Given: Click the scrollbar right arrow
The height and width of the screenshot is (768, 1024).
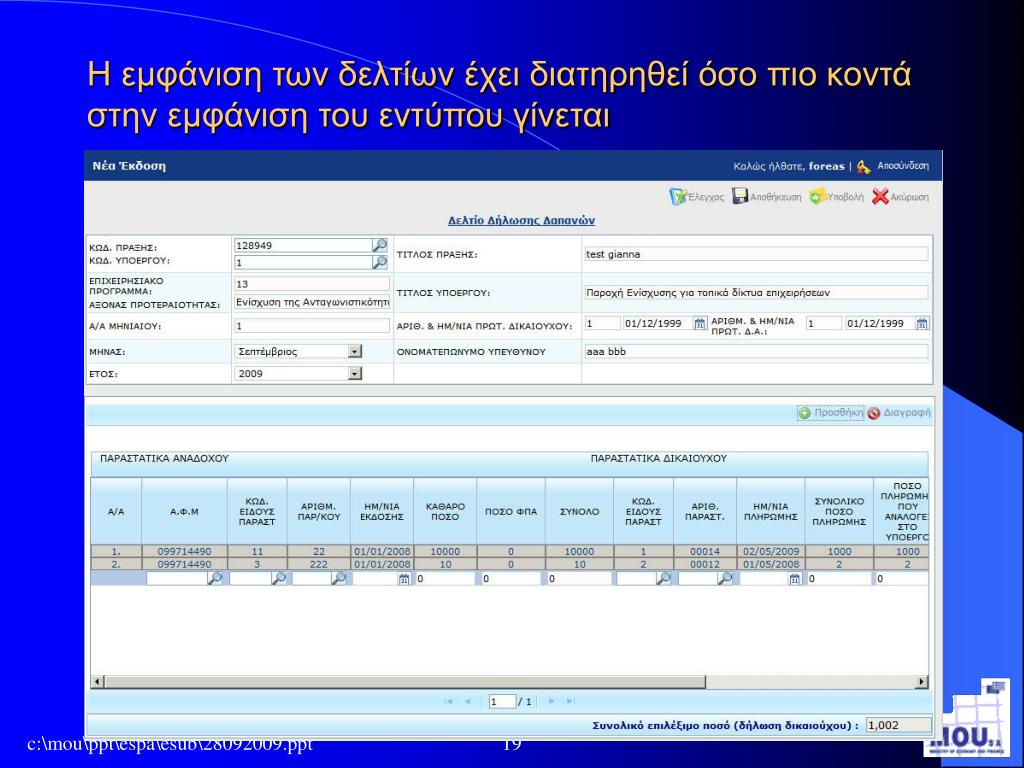Looking at the screenshot, I should coord(921,682).
